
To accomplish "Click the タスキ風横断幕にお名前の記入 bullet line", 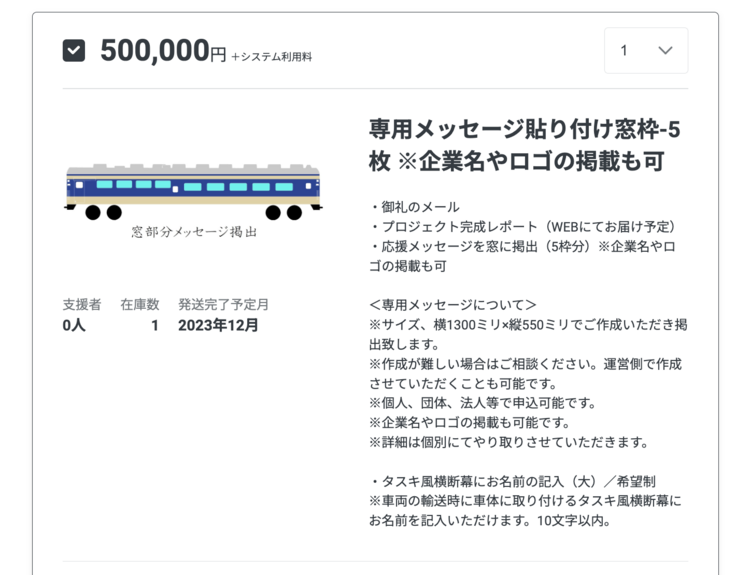I will pos(512,481).
